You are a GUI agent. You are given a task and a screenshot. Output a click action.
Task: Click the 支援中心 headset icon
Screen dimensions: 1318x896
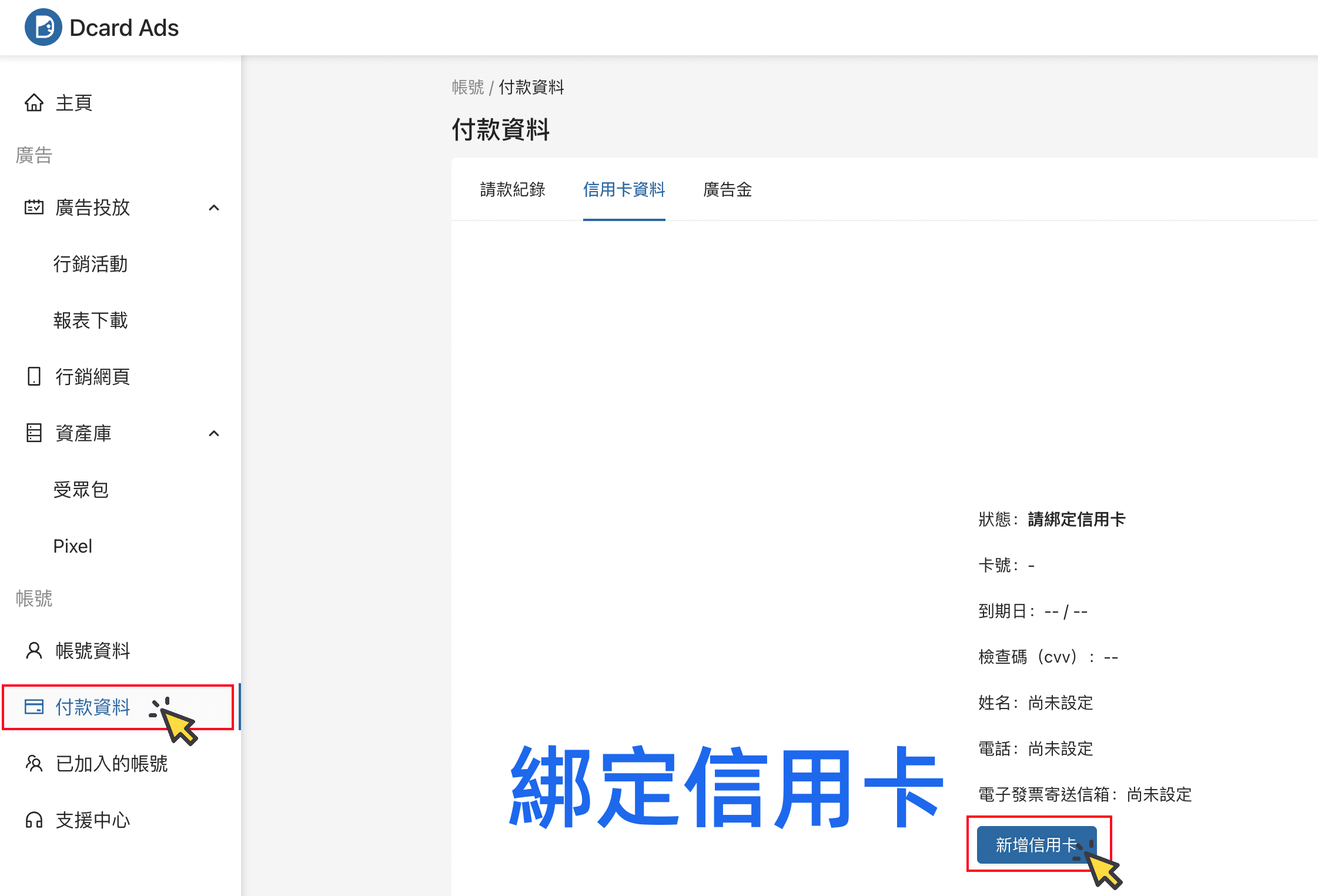[x=34, y=820]
